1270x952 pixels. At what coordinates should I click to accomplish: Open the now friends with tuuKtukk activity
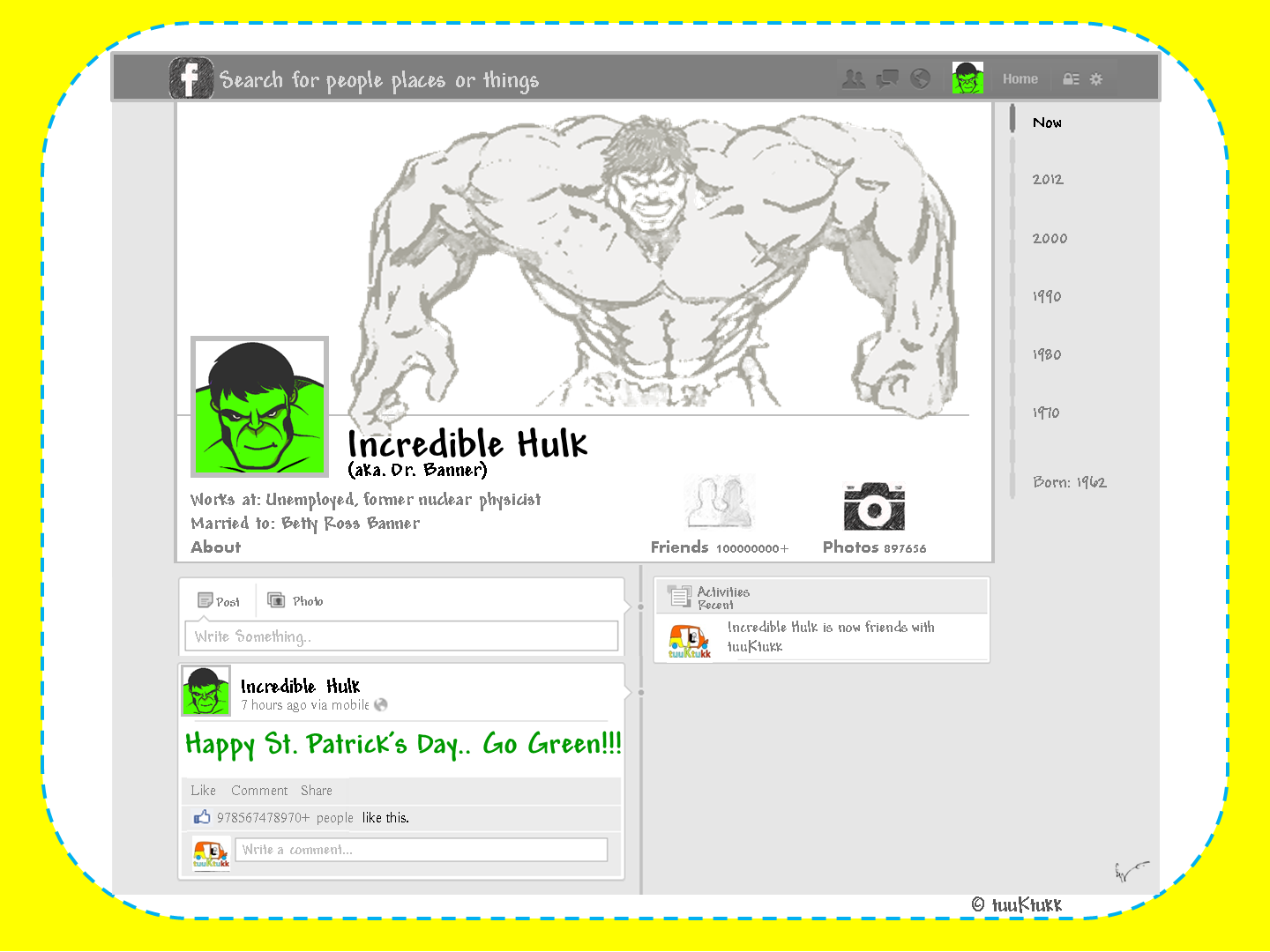[x=830, y=636]
